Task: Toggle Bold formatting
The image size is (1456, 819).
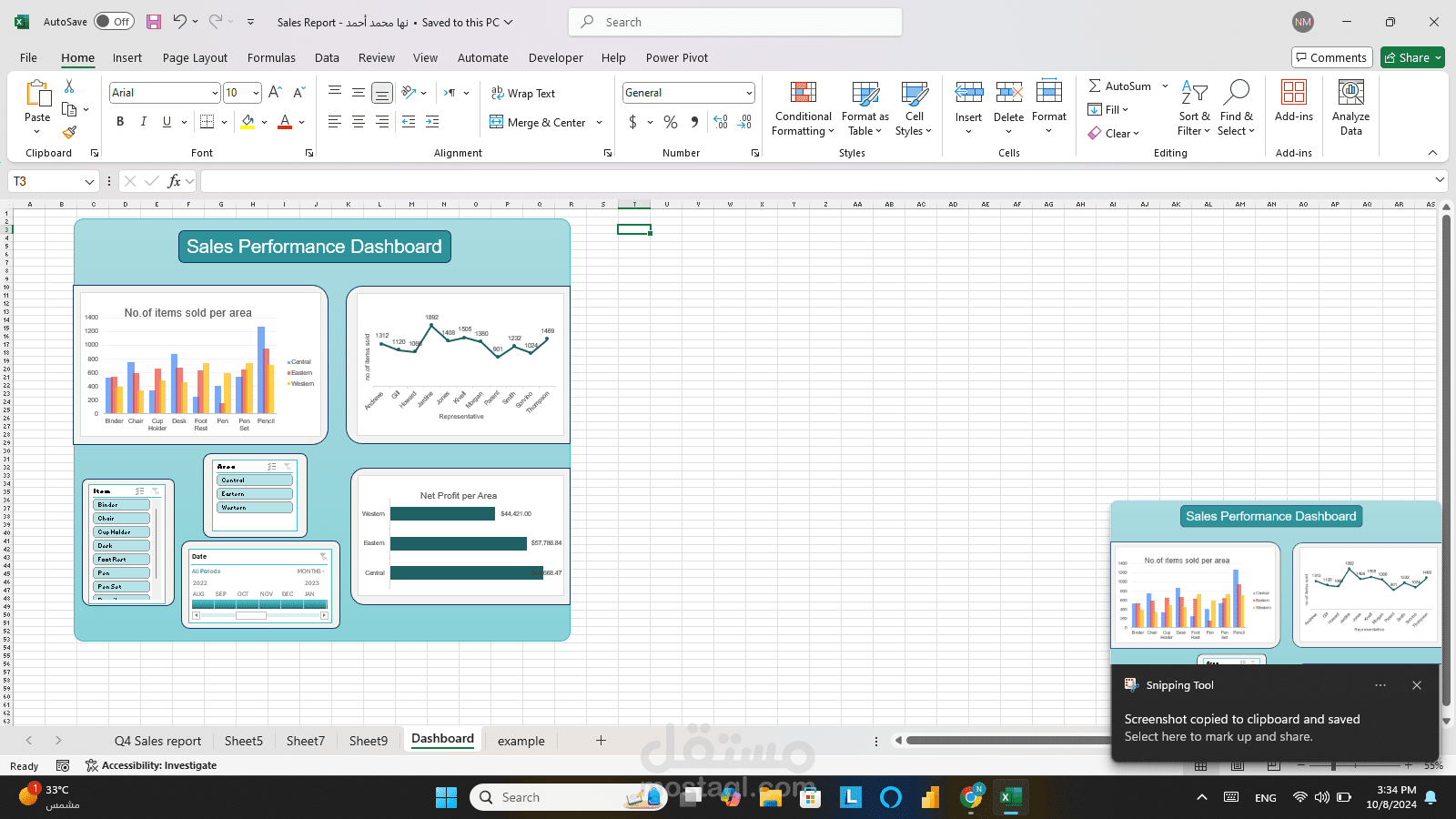Action: tap(120, 122)
